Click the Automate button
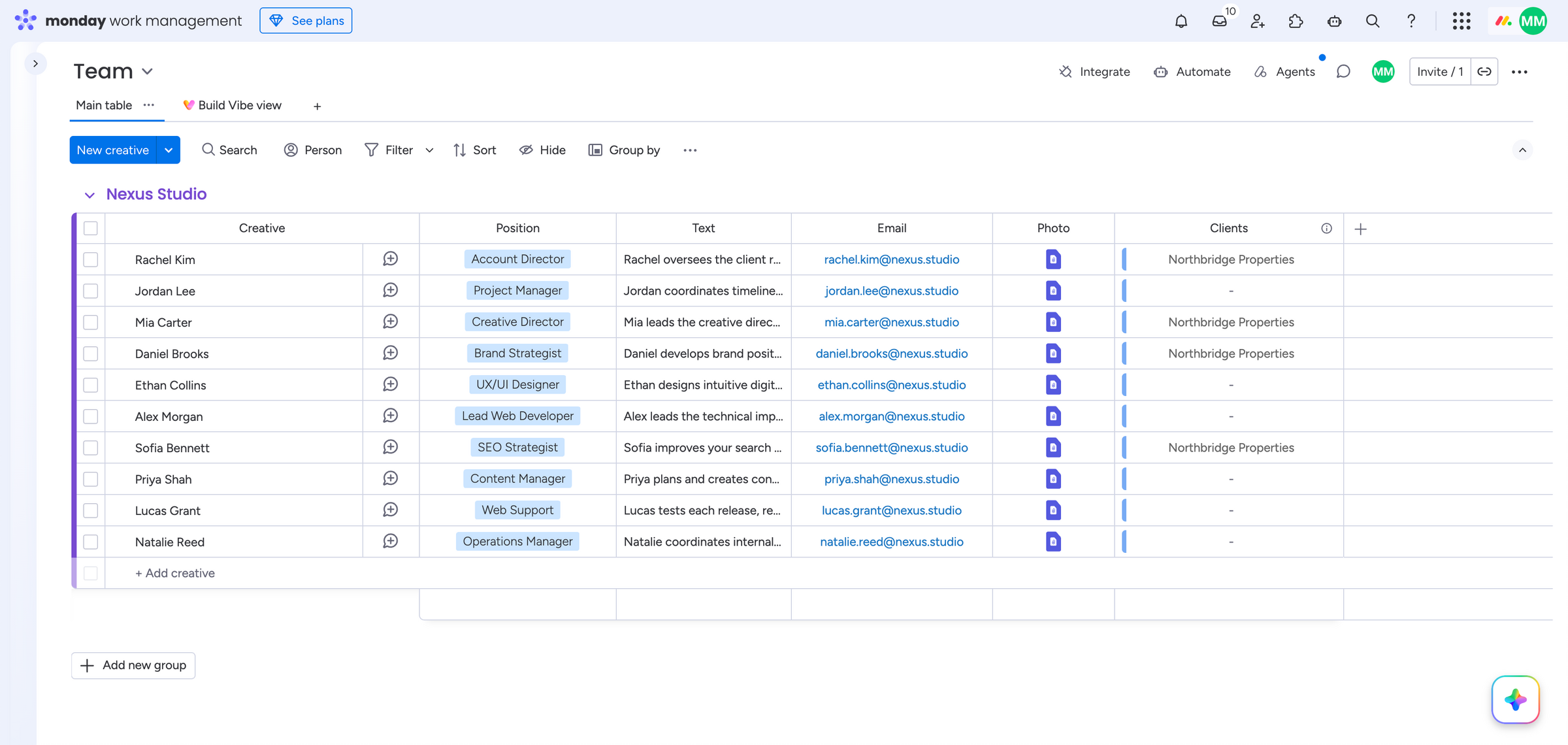This screenshot has height=745, width=1568. 1192,72
